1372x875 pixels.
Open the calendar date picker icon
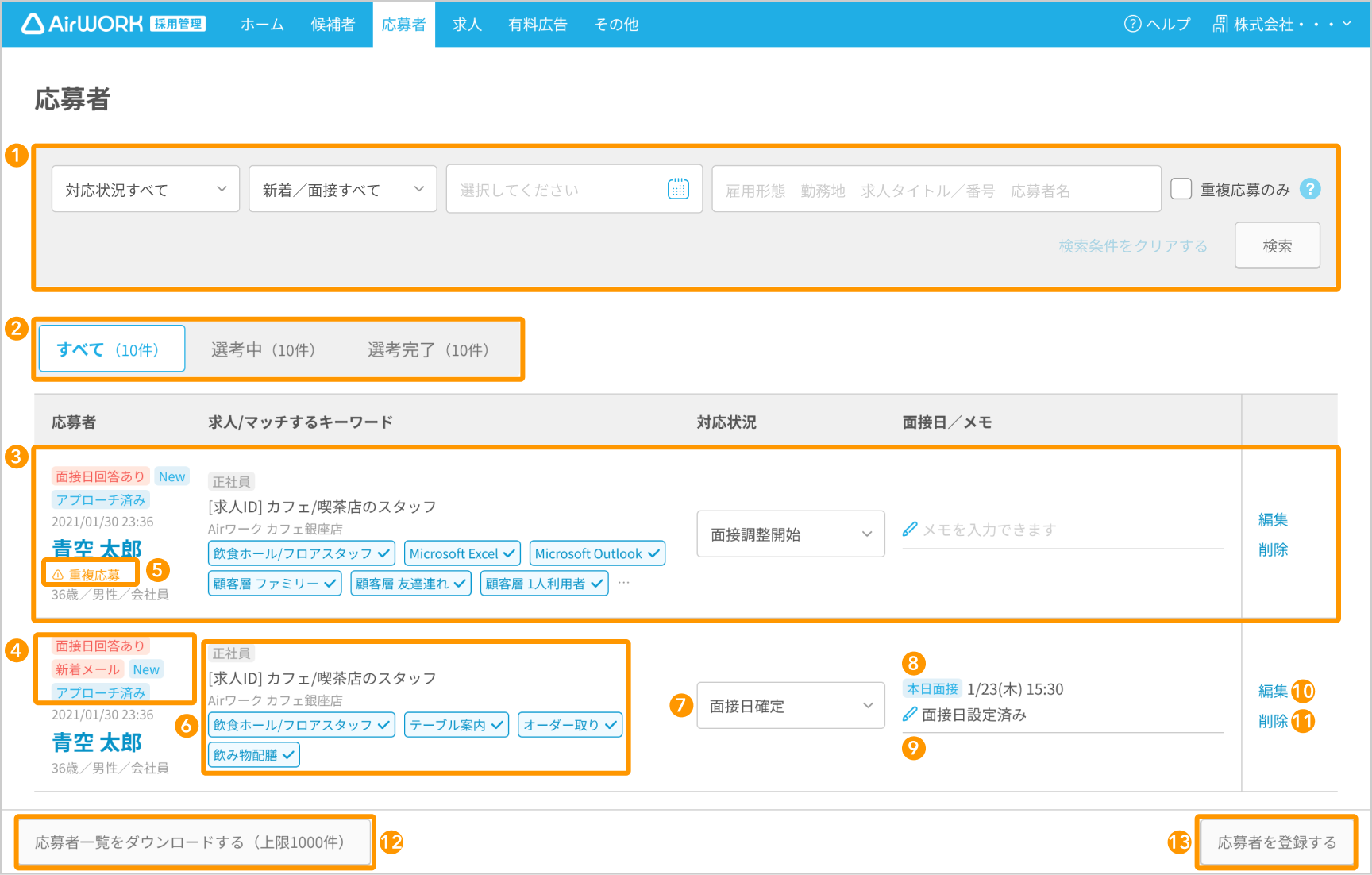point(678,189)
